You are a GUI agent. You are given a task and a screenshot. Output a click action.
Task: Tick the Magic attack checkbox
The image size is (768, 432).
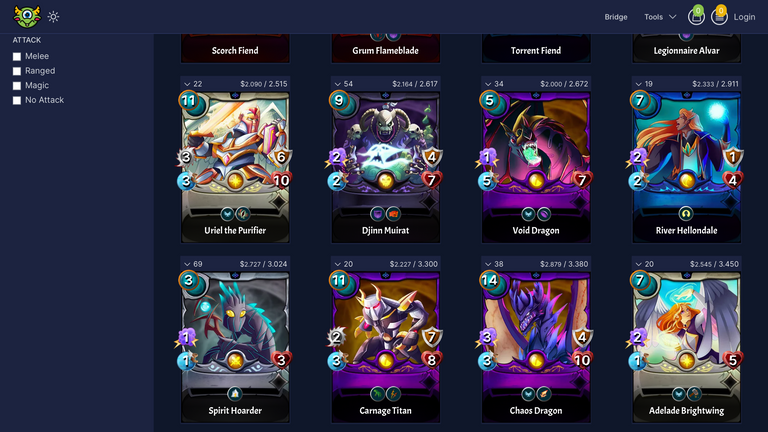(x=17, y=86)
